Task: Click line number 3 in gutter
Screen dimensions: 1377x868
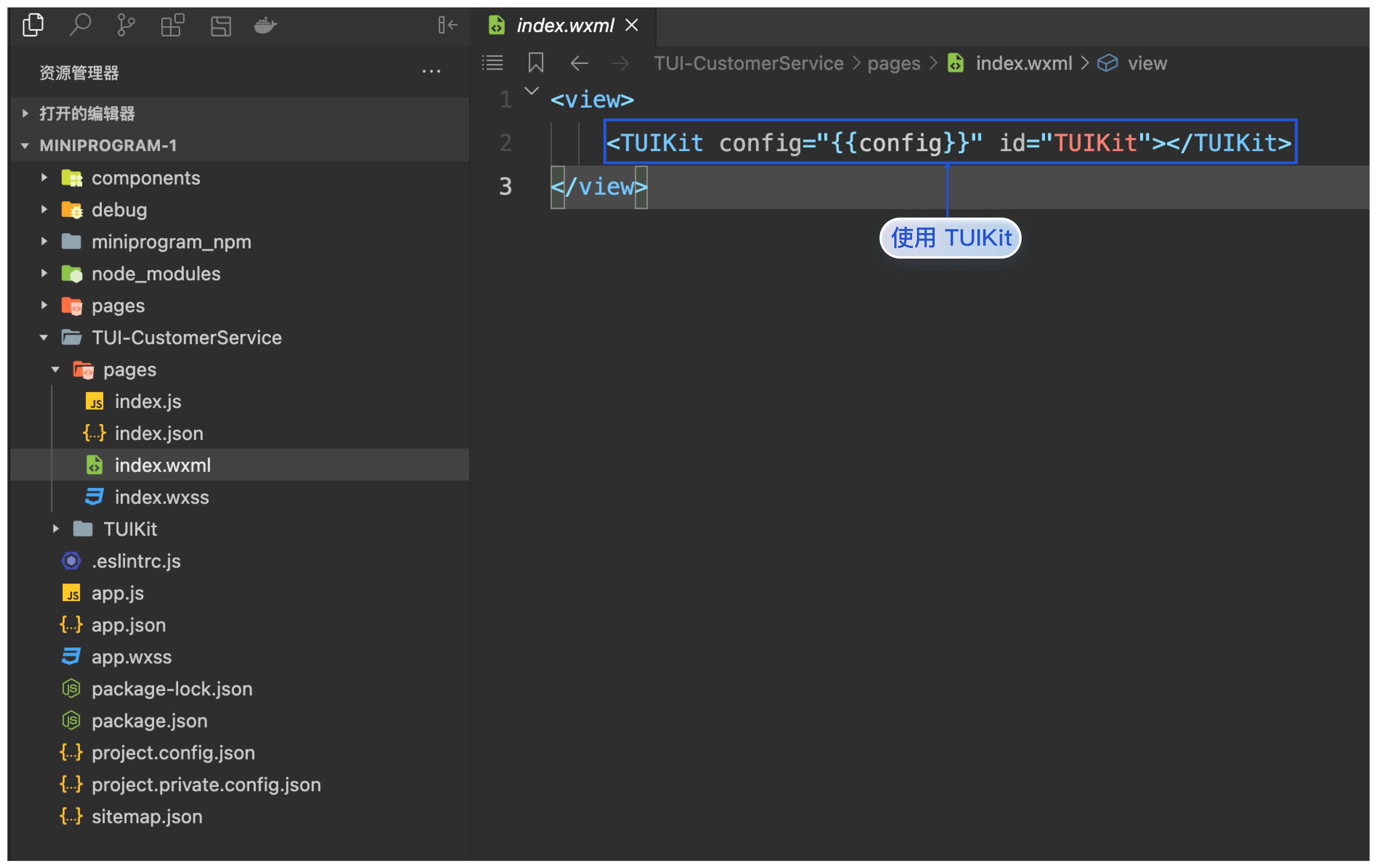Action: point(506,187)
